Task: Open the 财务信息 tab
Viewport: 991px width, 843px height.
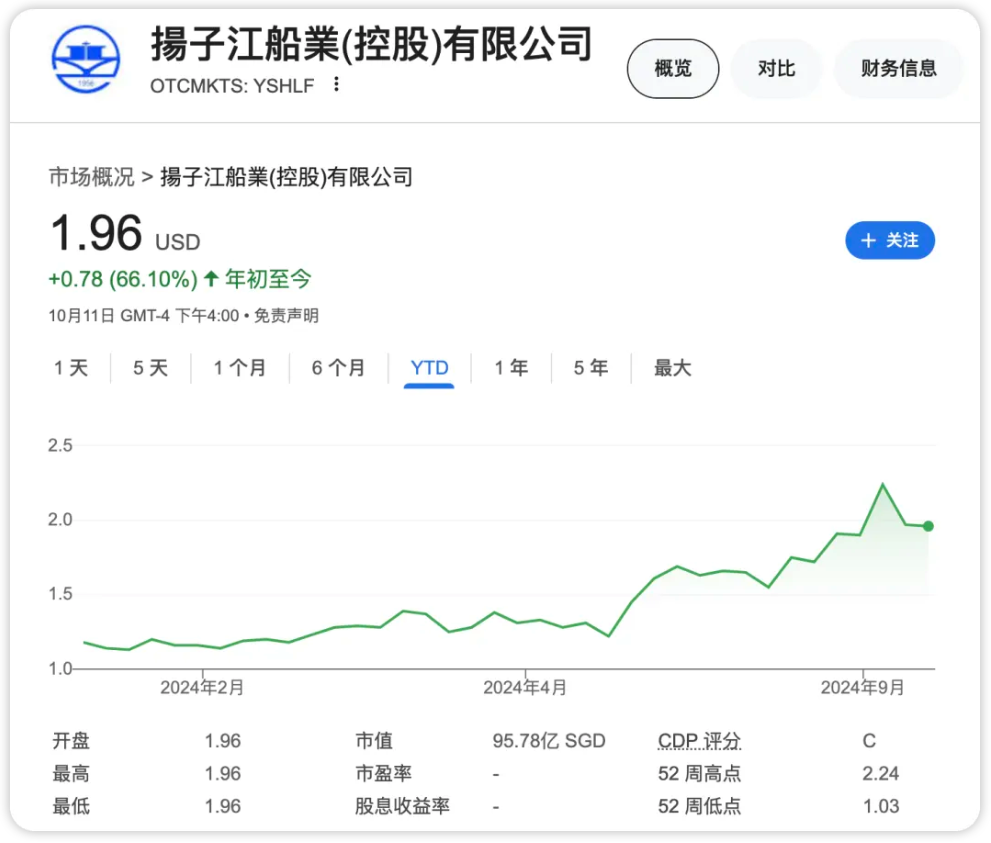Action: [x=898, y=68]
